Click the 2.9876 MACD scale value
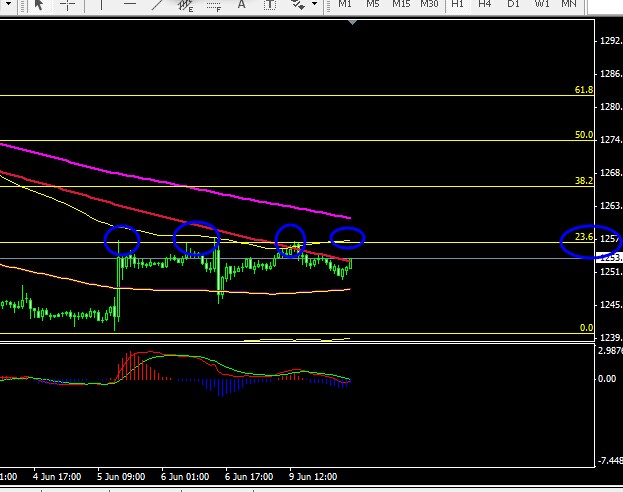The image size is (623, 492). (x=610, y=351)
